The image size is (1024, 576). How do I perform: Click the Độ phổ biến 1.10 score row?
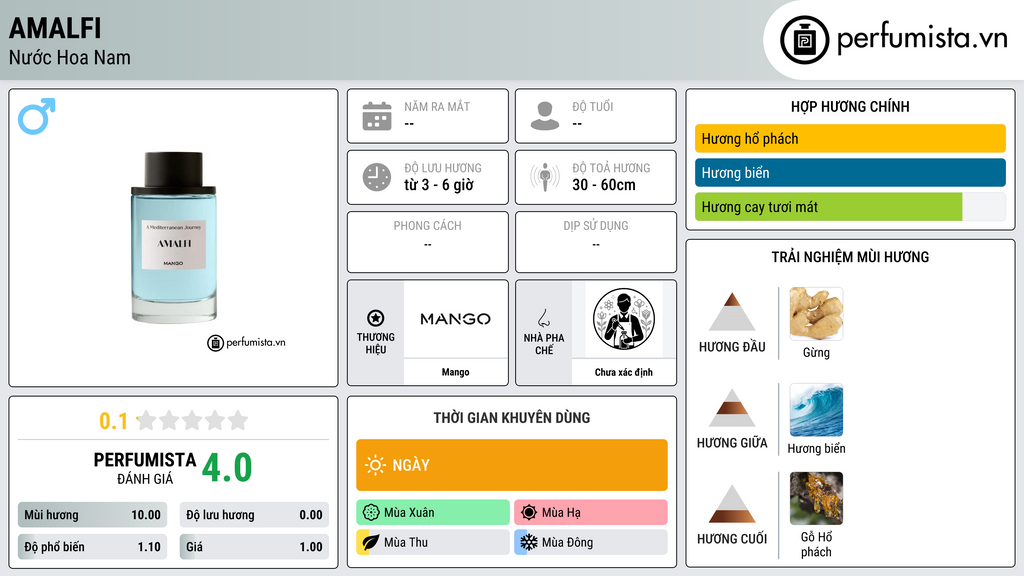coord(92,547)
